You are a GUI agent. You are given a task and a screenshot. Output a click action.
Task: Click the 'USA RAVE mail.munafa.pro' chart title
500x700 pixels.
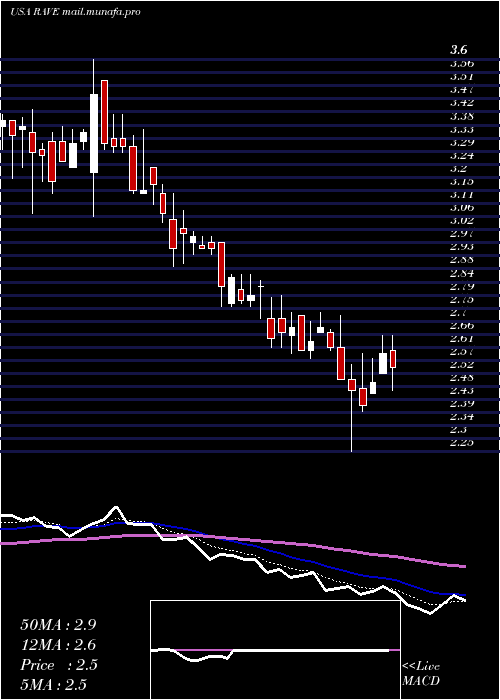(x=75, y=12)
